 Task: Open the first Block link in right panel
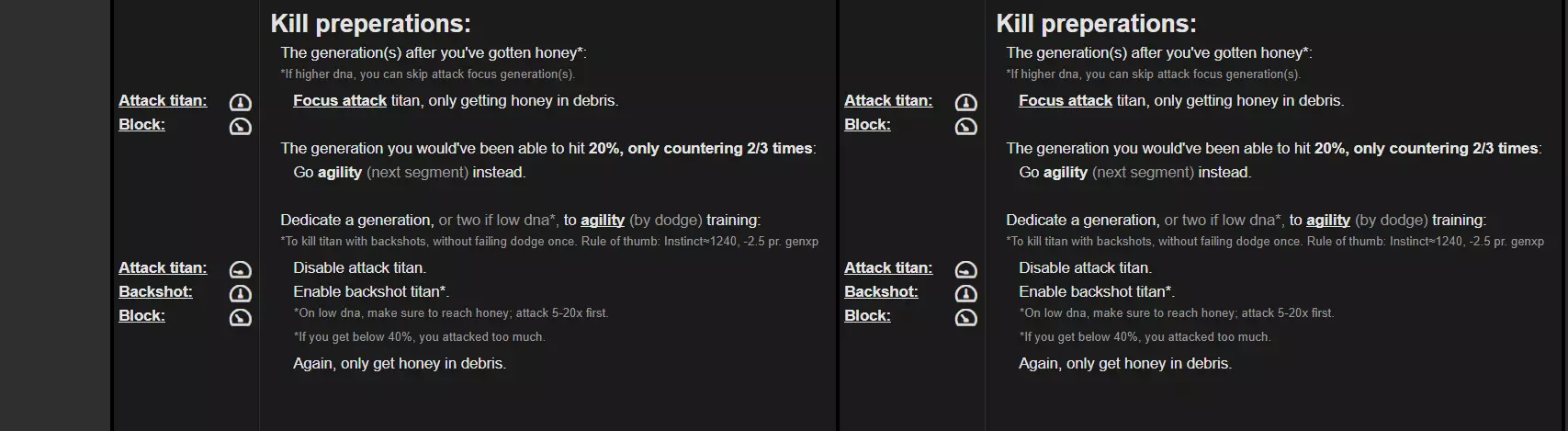click(x=867, y=124)
